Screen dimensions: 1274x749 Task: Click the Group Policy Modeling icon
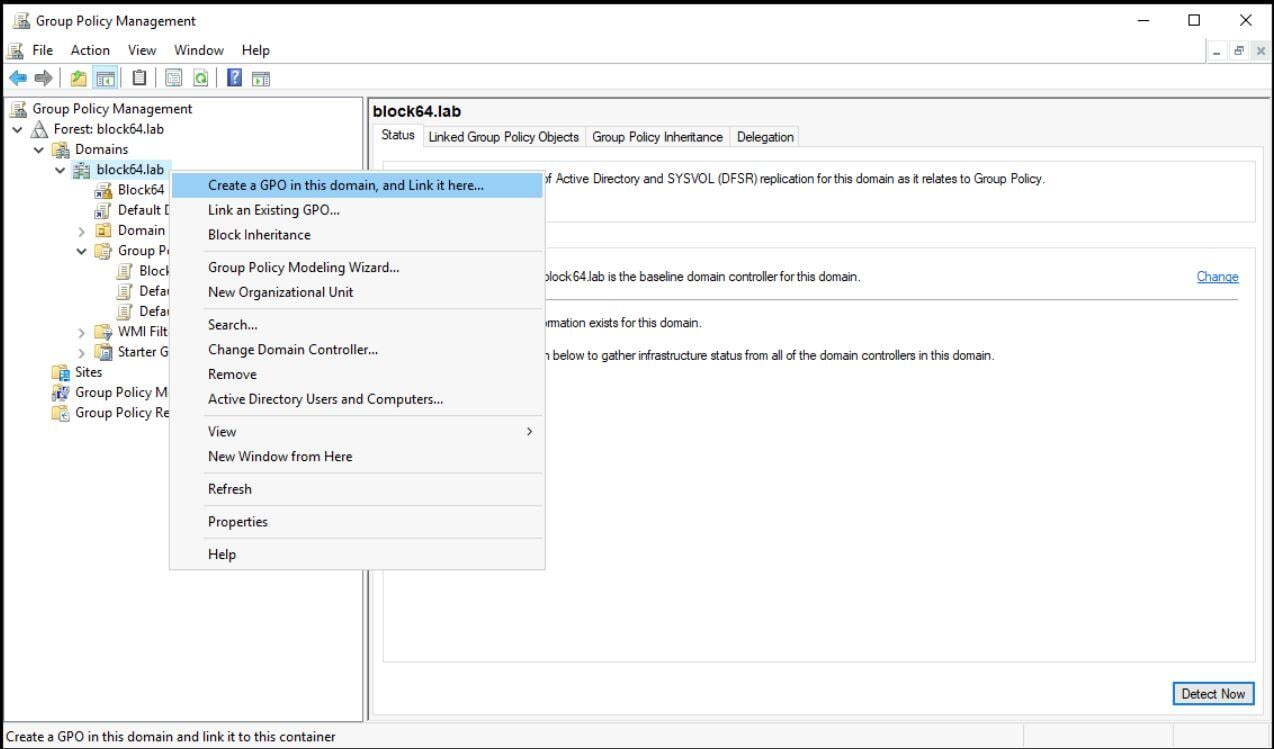62,392
